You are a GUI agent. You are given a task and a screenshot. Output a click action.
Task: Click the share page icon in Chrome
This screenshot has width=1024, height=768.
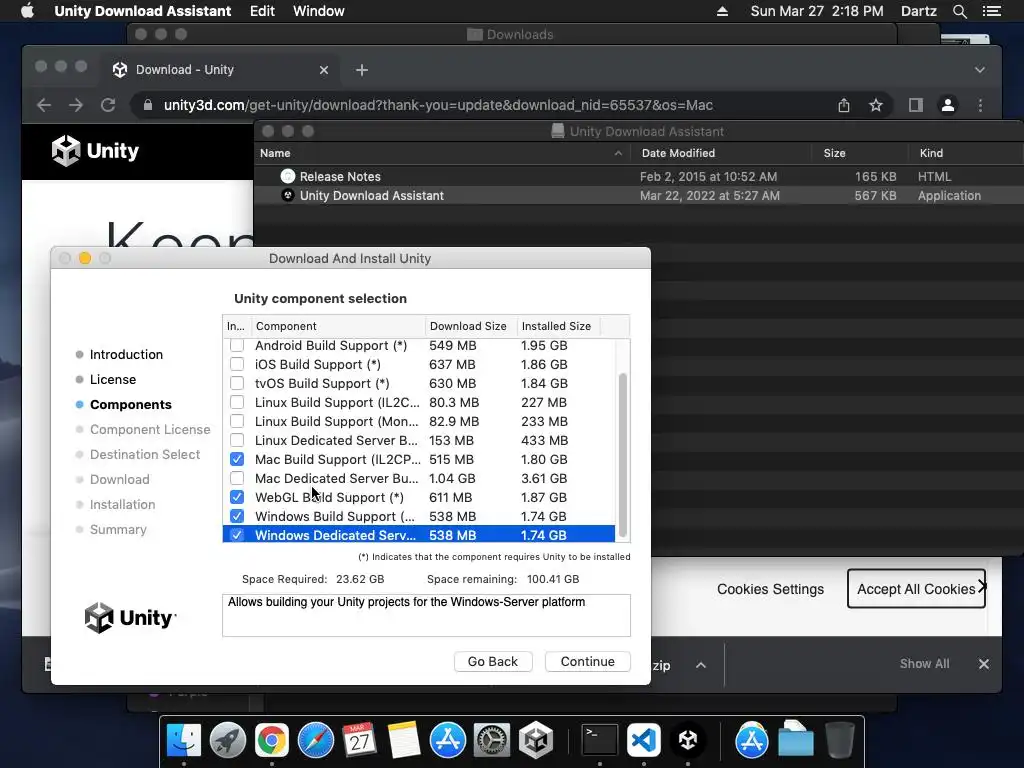pos(844,105)
